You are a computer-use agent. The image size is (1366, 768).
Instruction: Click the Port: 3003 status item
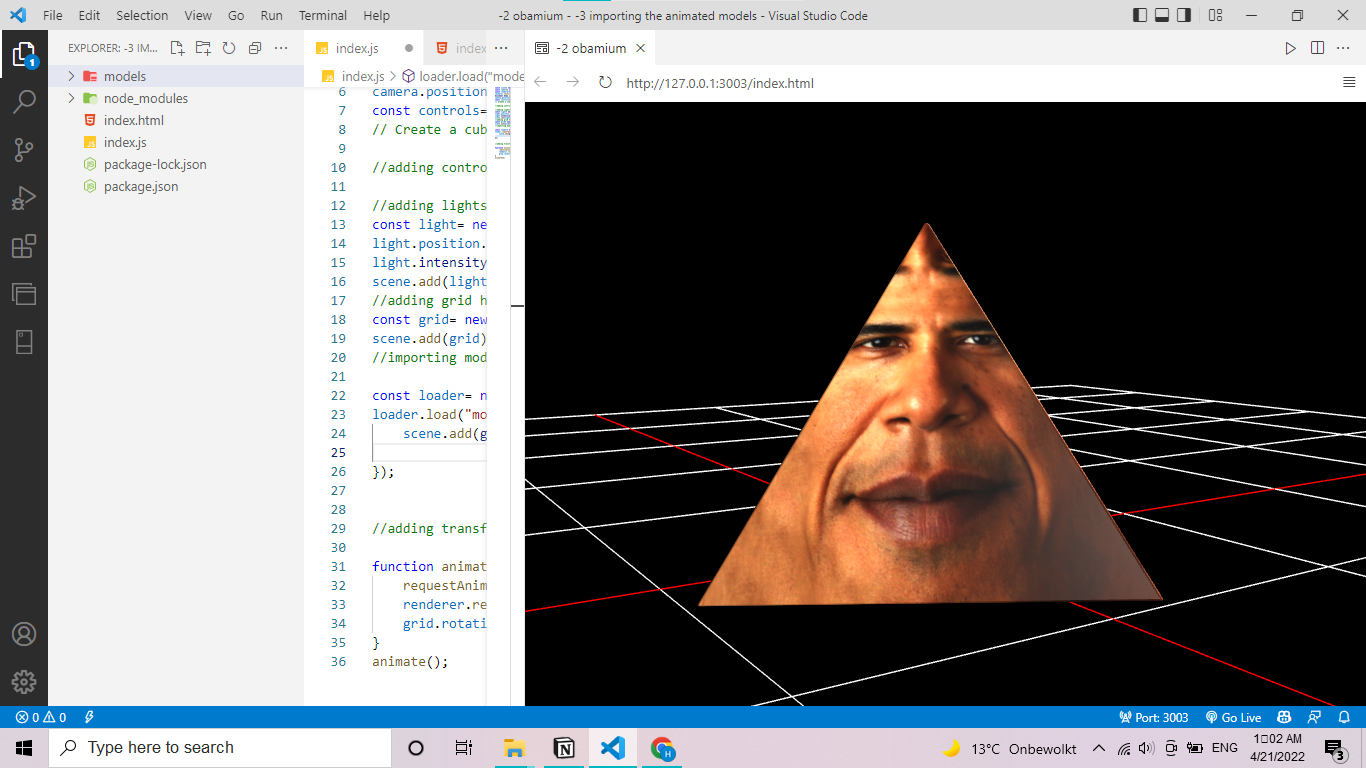tap(1153, 717)
